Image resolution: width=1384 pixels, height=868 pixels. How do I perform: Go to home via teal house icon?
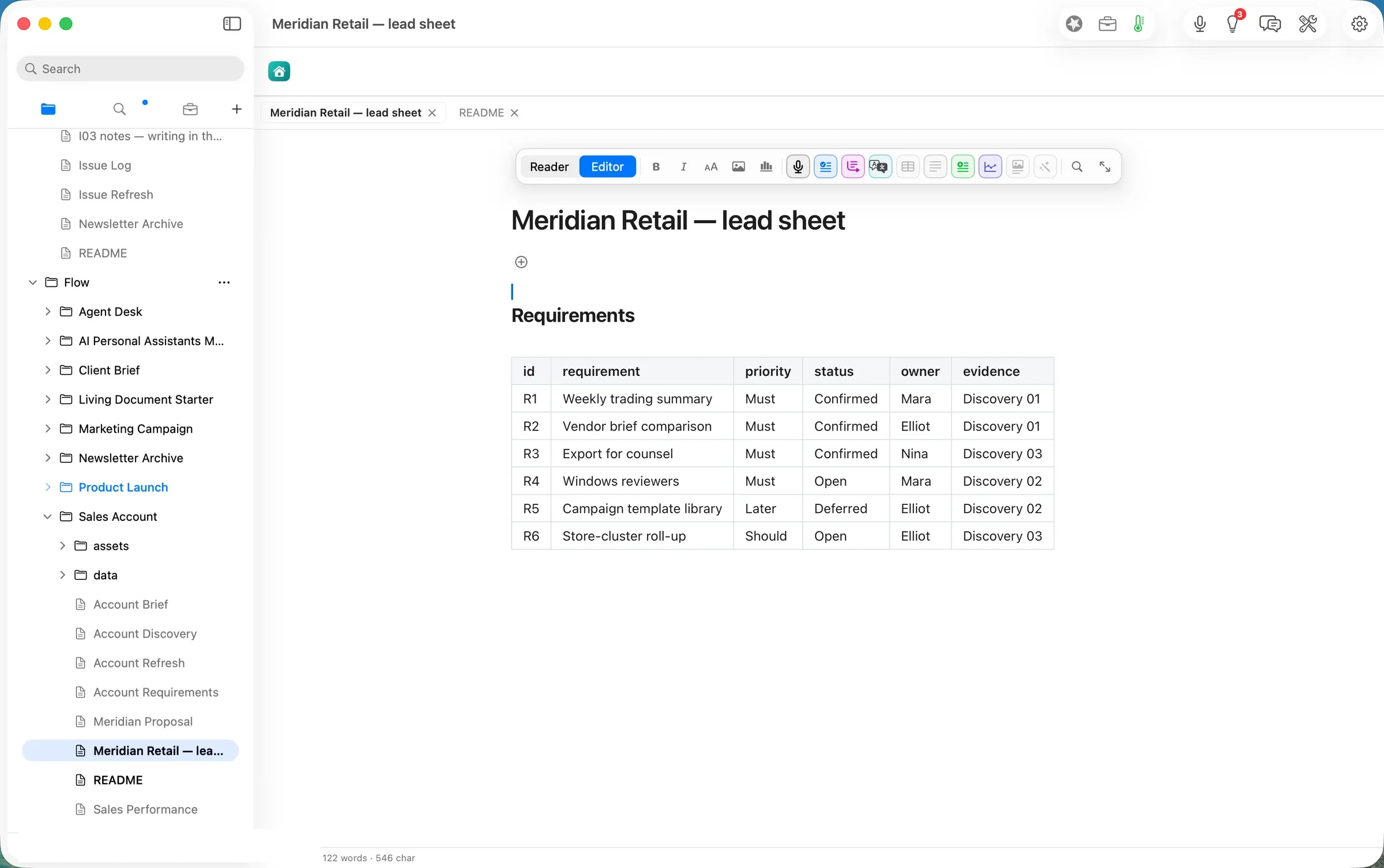pyautogui.click(x=279, y=71)
